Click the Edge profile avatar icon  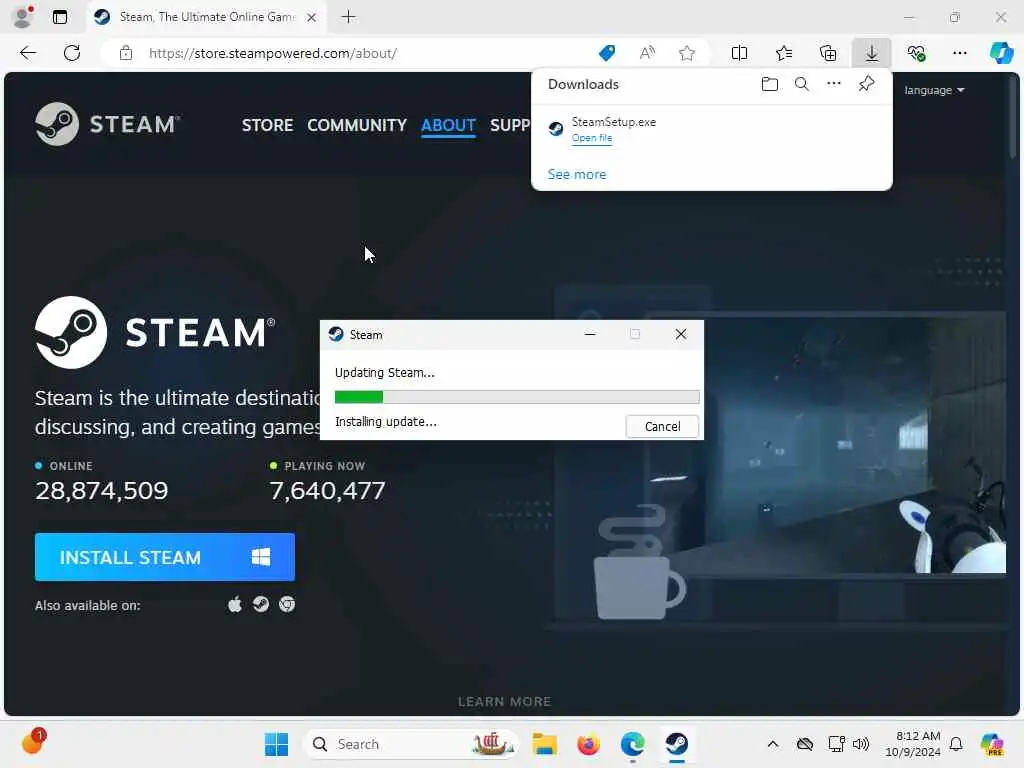pyautogui.click(x=23, y=17)
